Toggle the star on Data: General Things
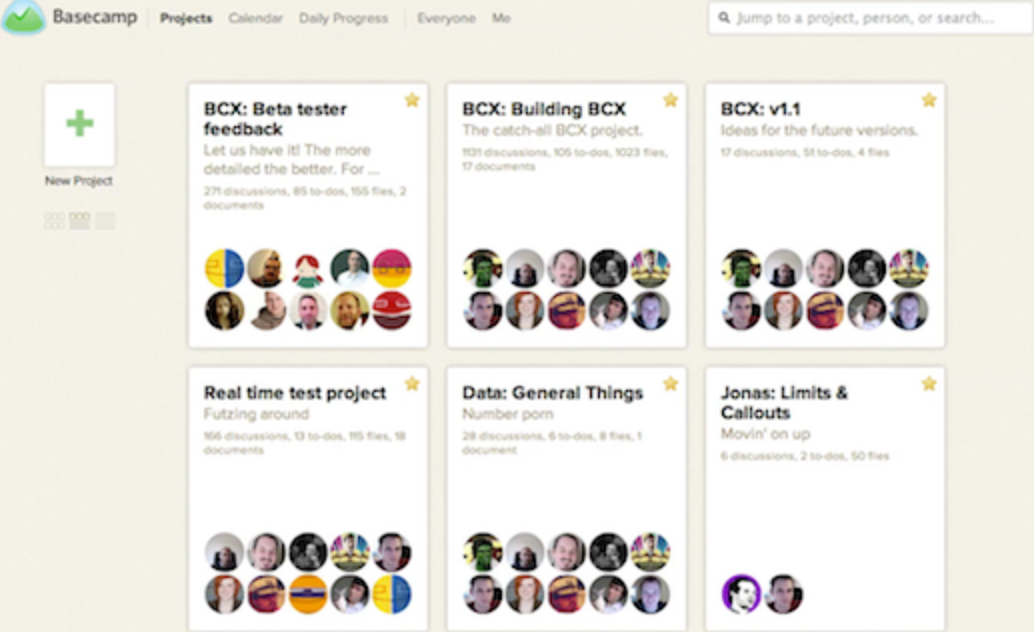 (x=671, y=383)
